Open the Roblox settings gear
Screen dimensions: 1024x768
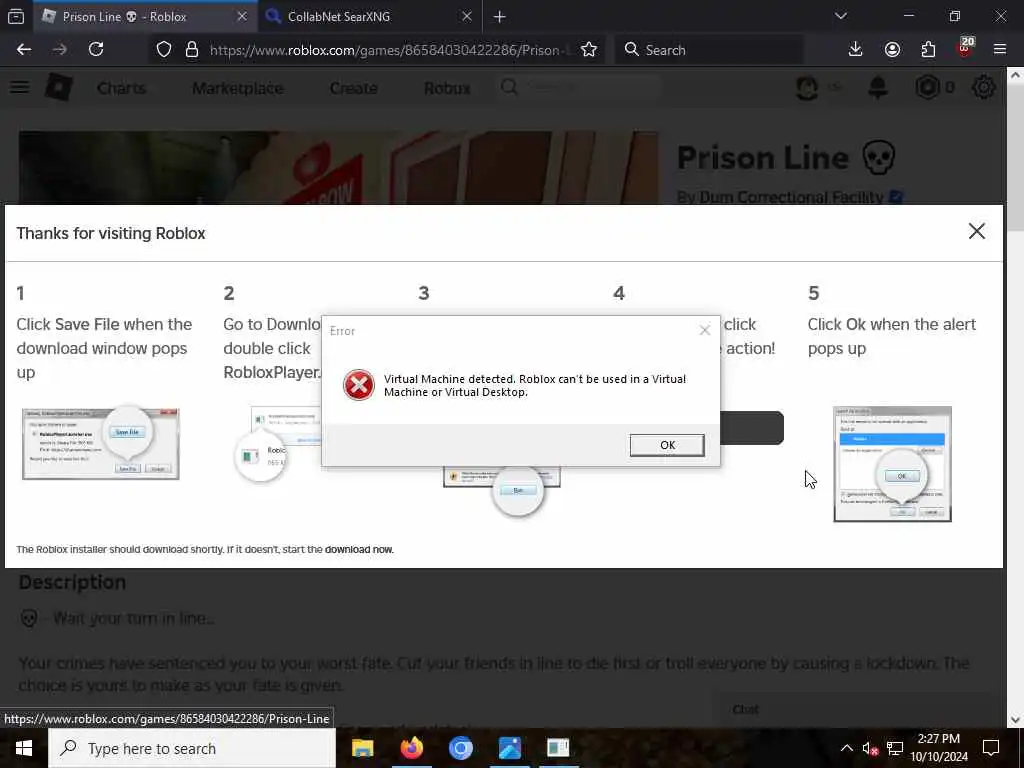[x=984, y=88]
